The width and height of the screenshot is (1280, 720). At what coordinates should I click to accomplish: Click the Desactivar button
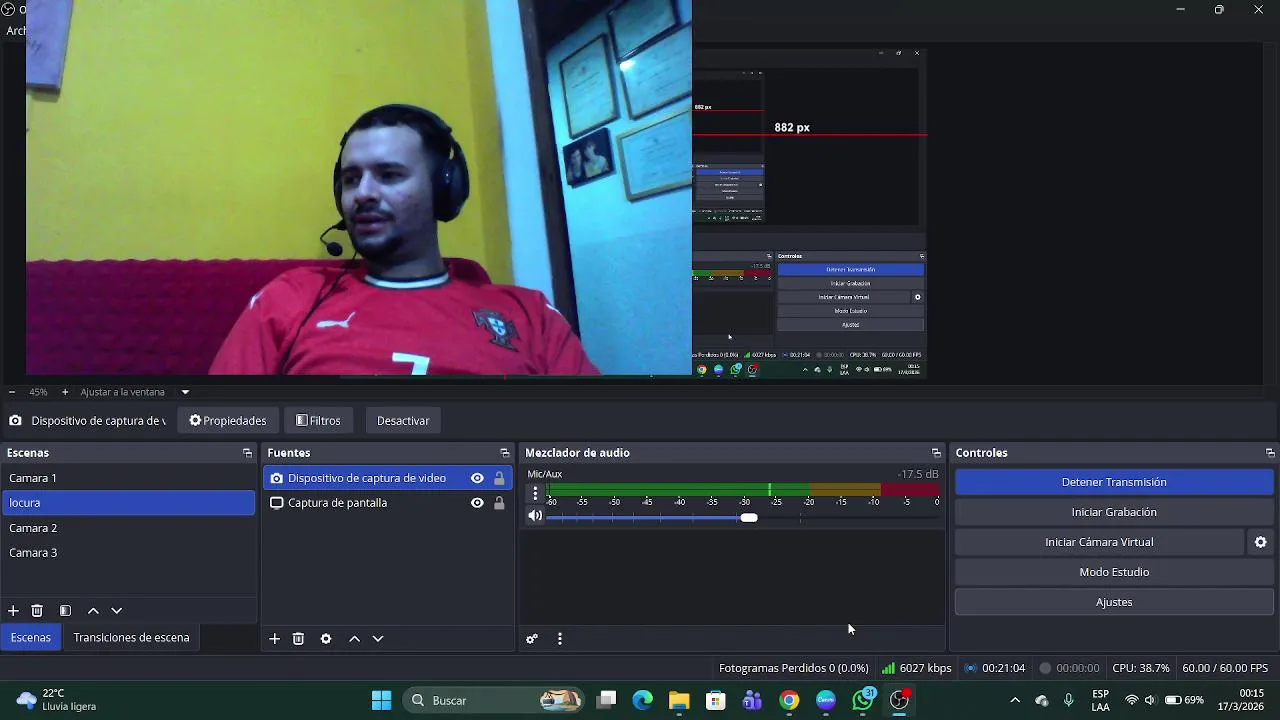click(x=403, y=421)
